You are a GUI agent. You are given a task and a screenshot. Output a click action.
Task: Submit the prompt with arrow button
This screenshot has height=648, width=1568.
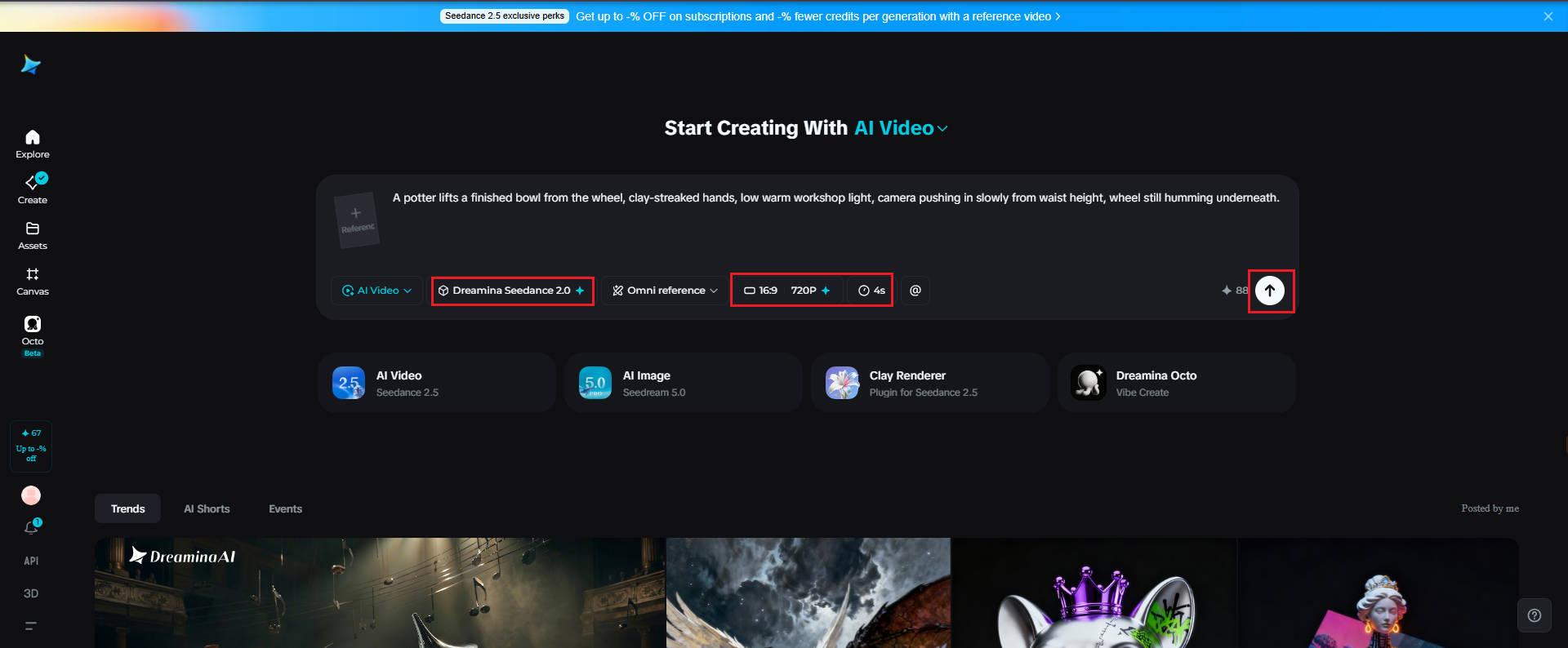1270,291
